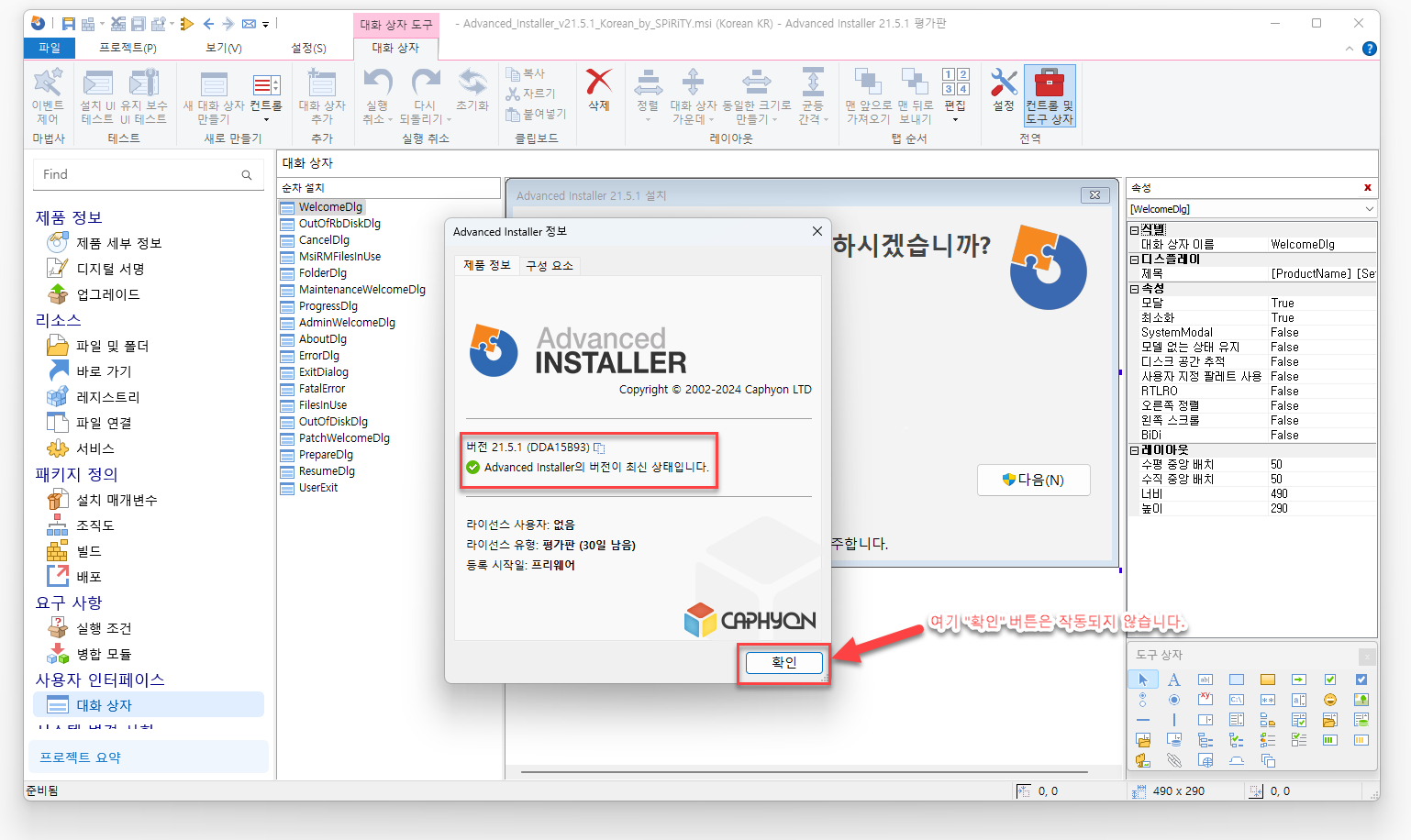
Task: Choose the password '**' field toolbox control
Action: [x=1268, y=700]
